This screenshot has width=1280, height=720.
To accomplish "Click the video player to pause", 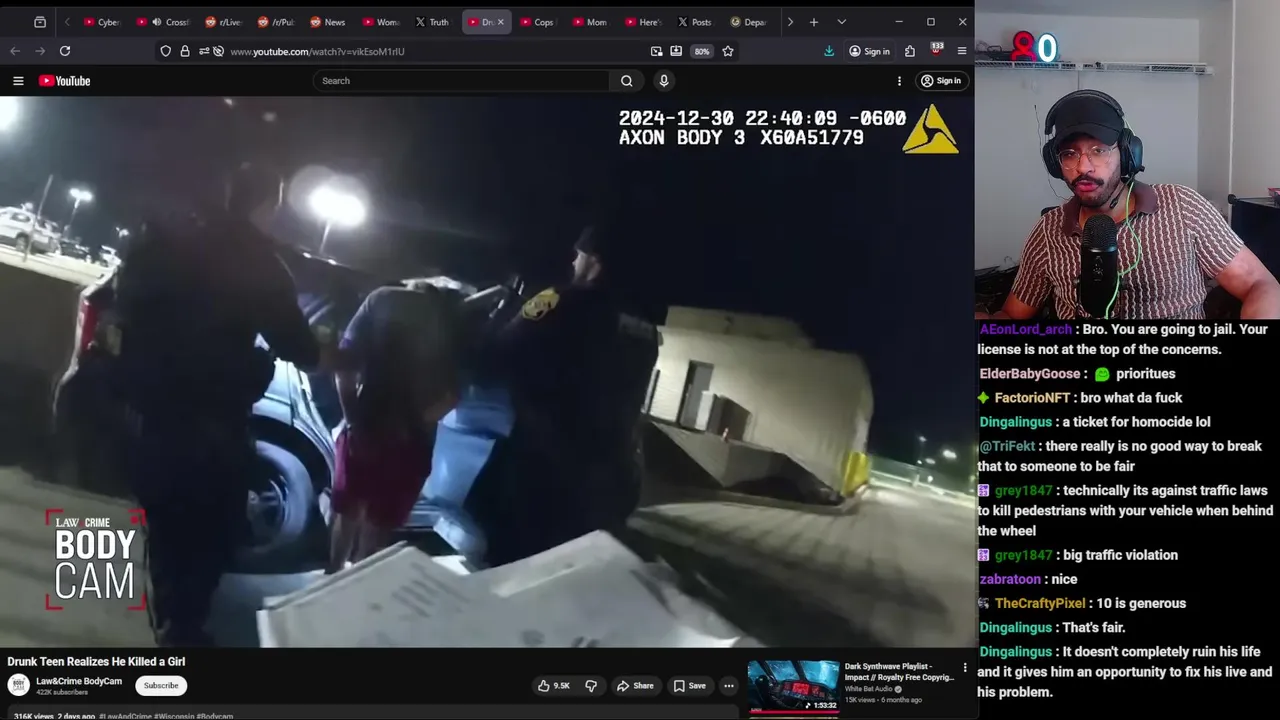I will click(487, 372).
